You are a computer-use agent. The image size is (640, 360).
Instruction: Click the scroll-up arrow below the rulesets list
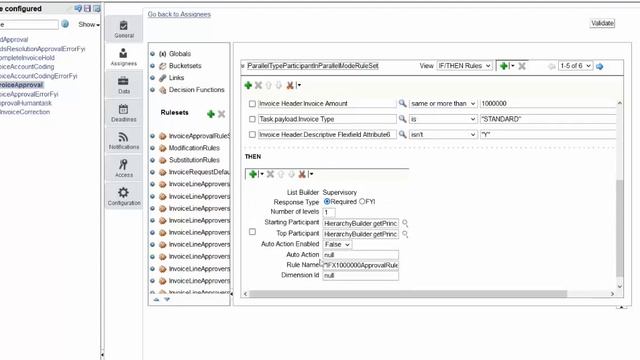point(156,300)
